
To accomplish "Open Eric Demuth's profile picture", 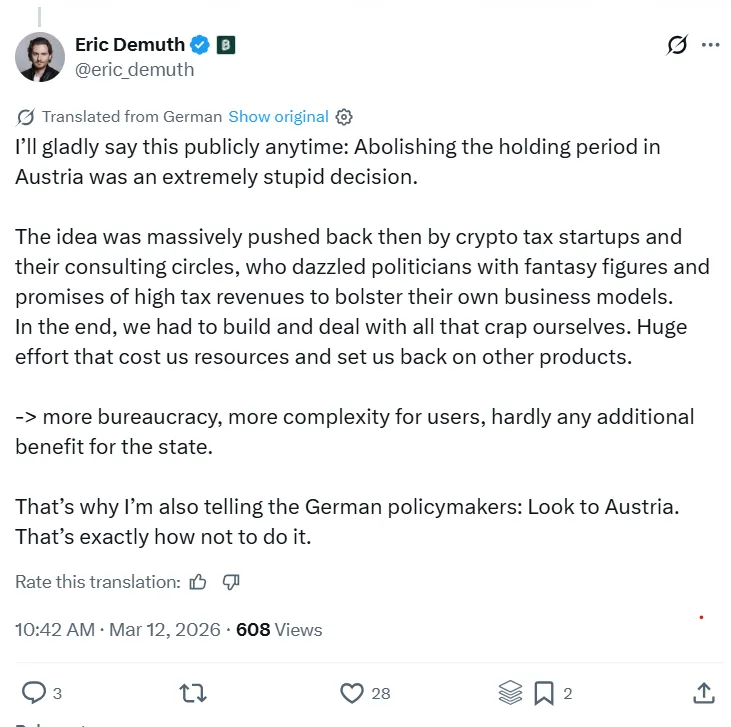I will pyautogui.click(x=40, y=57).
